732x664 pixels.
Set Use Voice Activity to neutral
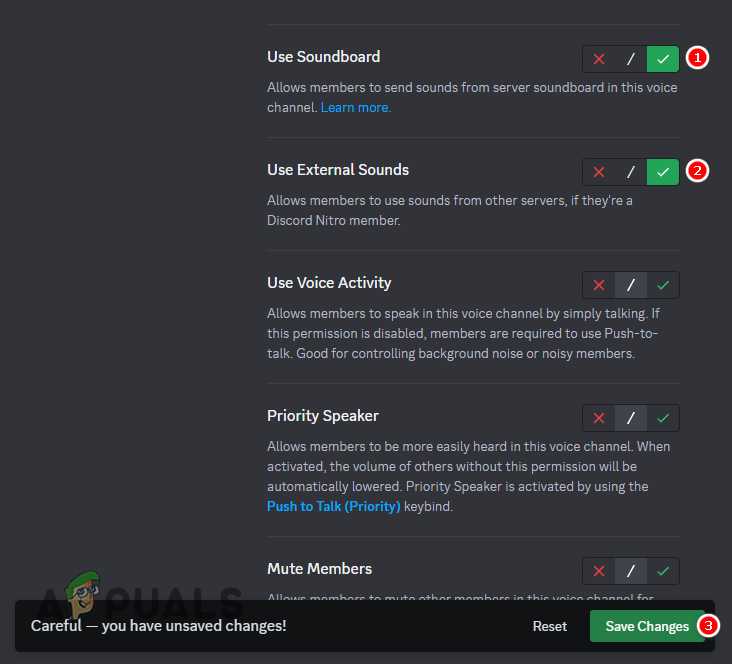(631, 285)
